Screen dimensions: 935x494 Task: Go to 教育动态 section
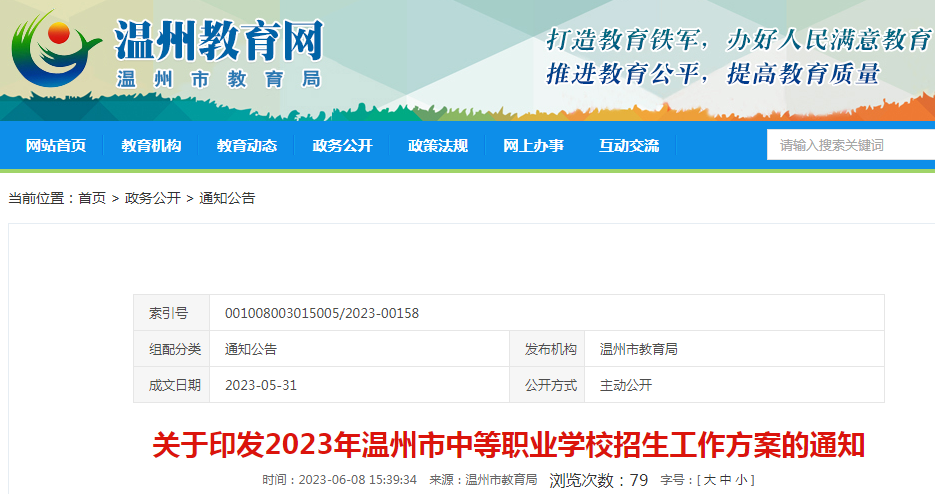(x=247, y=146)
